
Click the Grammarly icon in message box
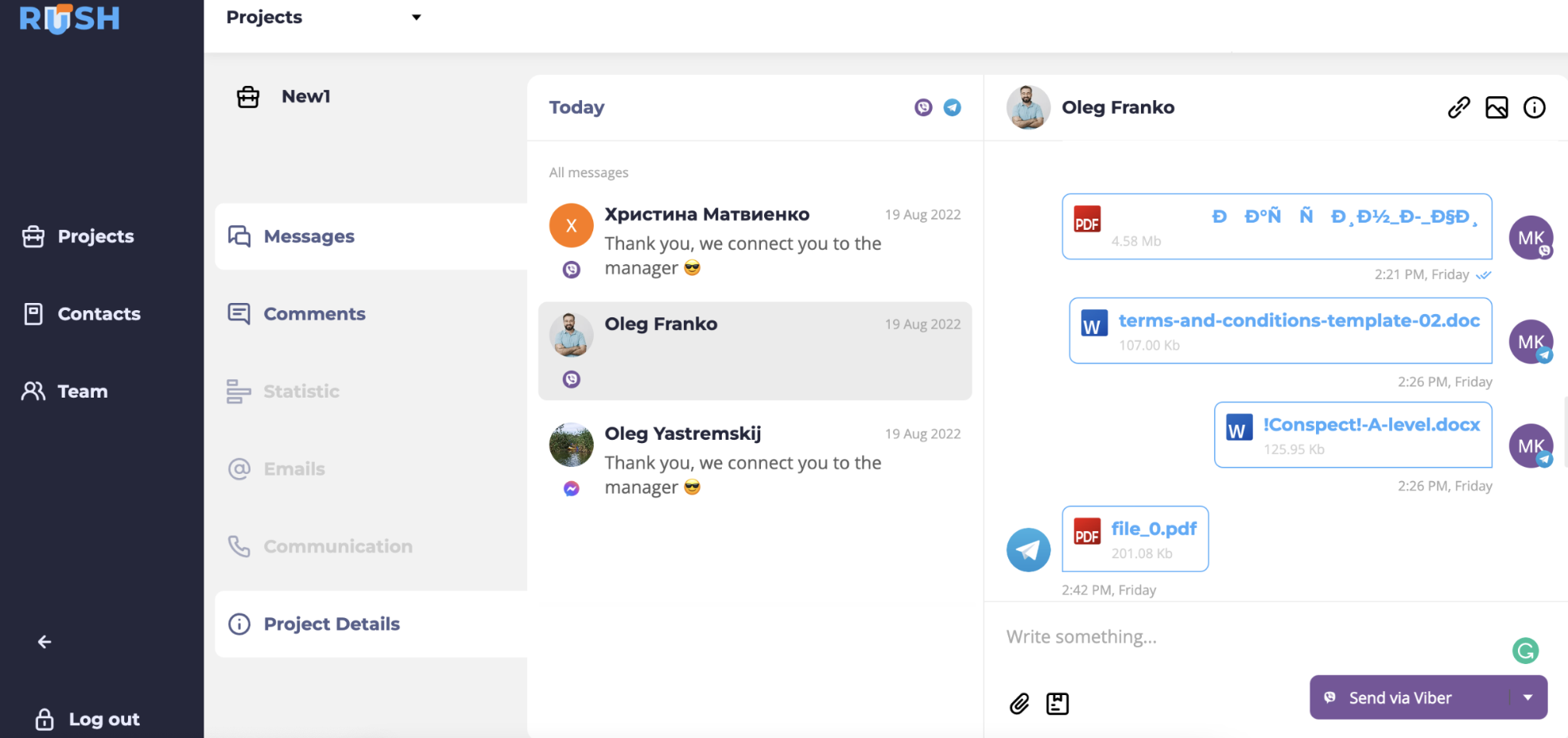tap(1525, 651)
